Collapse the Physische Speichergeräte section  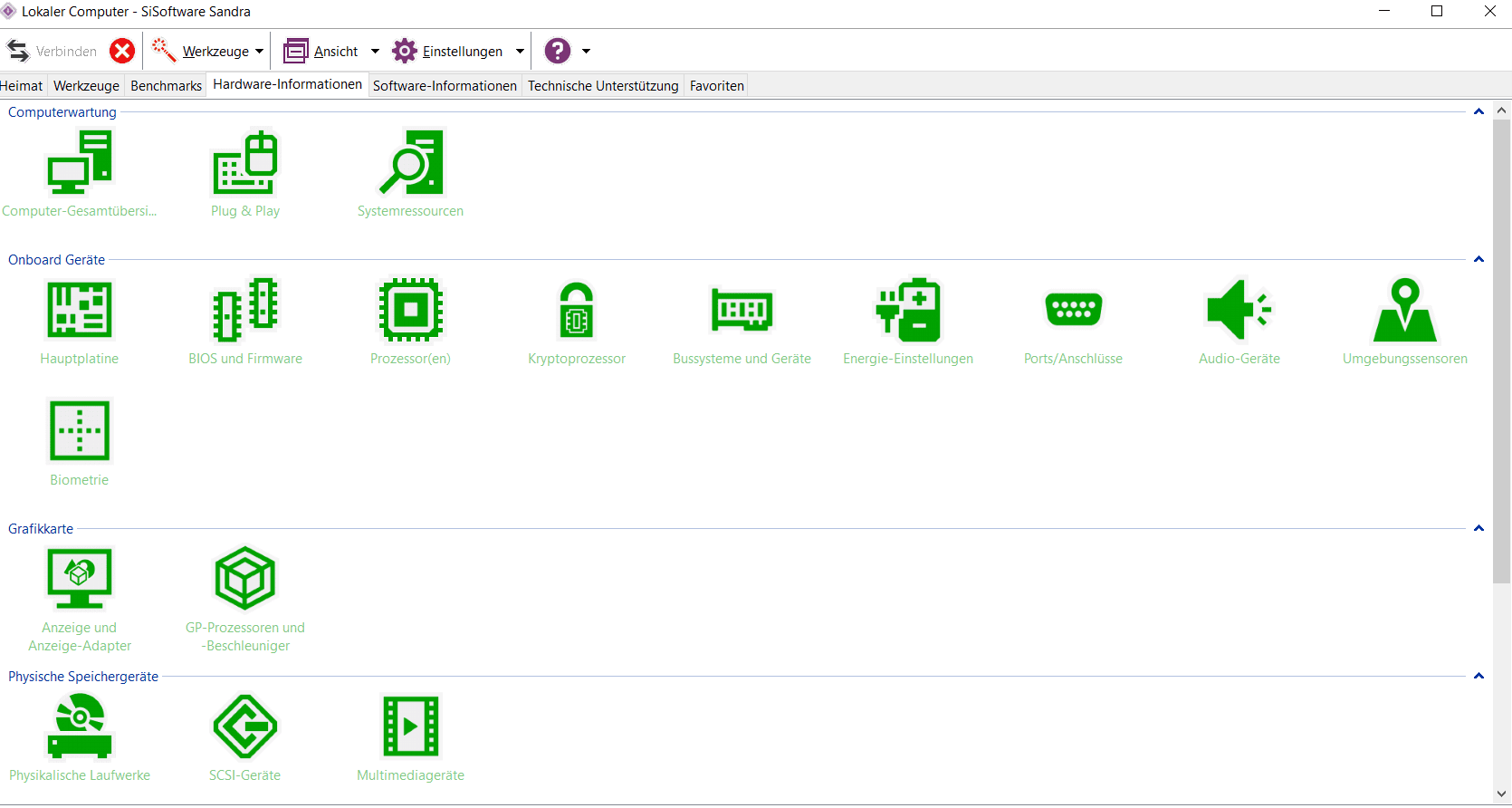[1479, 677]
